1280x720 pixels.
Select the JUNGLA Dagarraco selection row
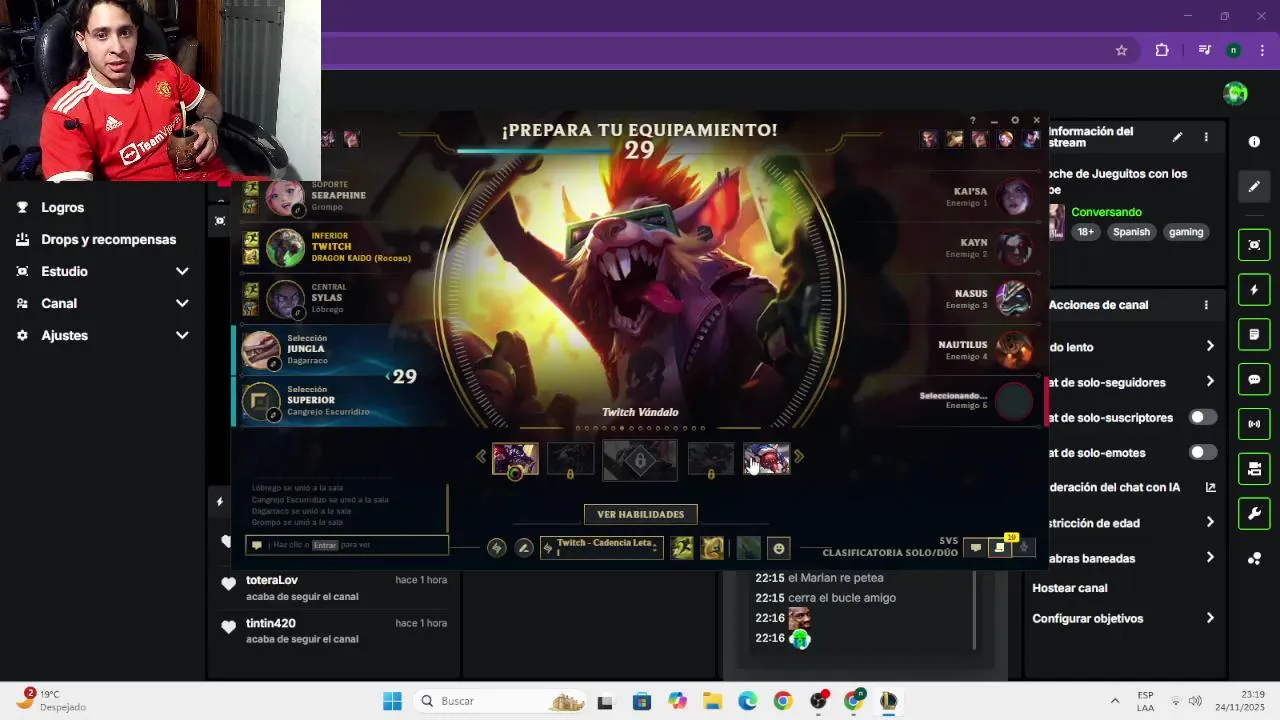pos(335,349)
